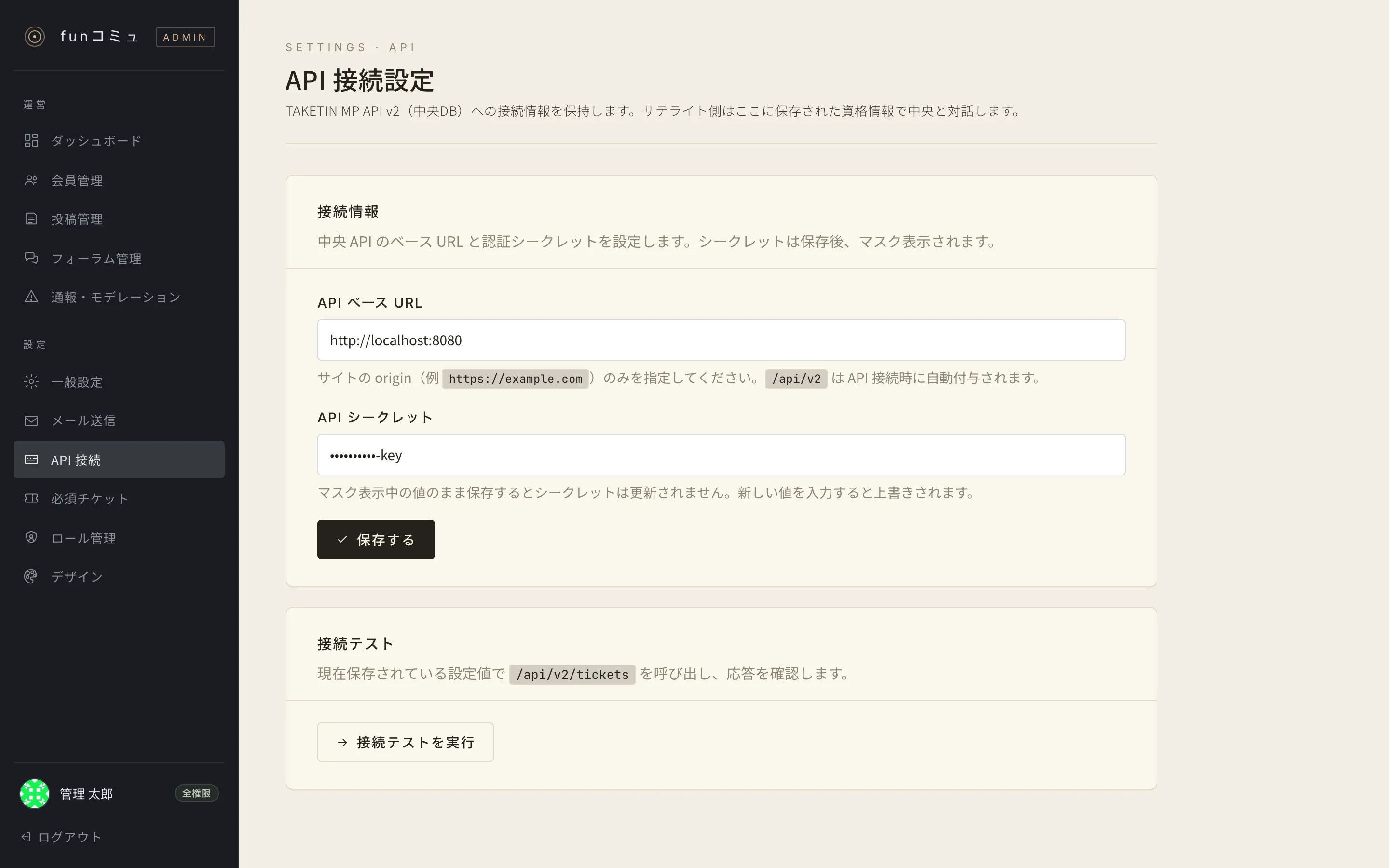Click the API 接続設定 page heading
The height and width of the screenshot is (868, 1389).
point(360,81)
